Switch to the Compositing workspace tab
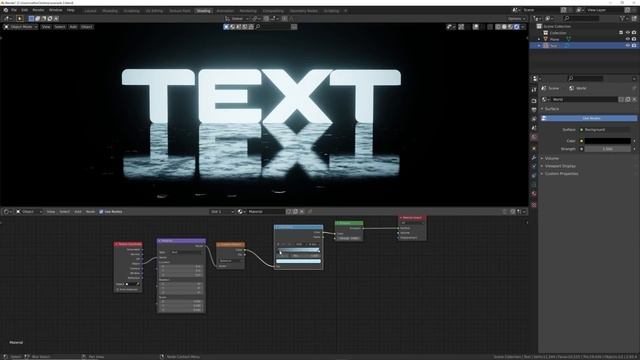This screenshot has width=640, height=360. pyautogui.click(x=273, y=11)
